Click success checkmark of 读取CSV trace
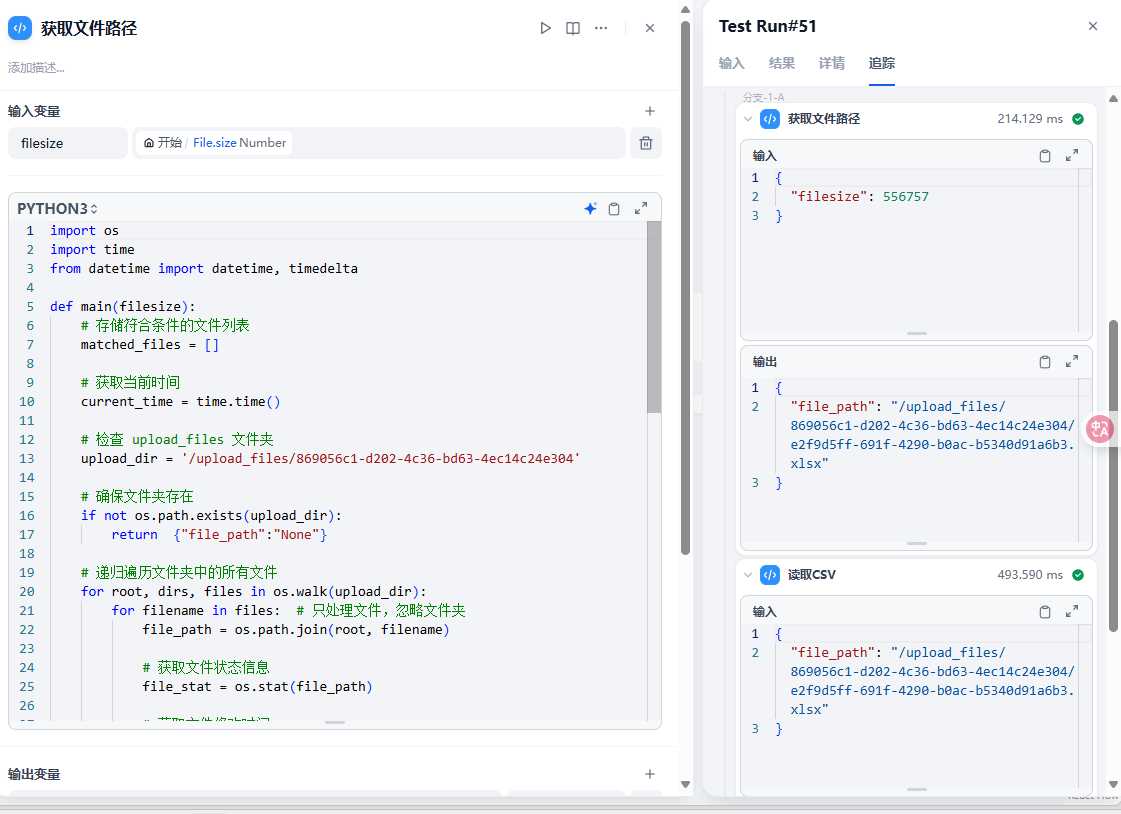The width and height of the screenshot is (1121, 814). (x=1078, y=575)
